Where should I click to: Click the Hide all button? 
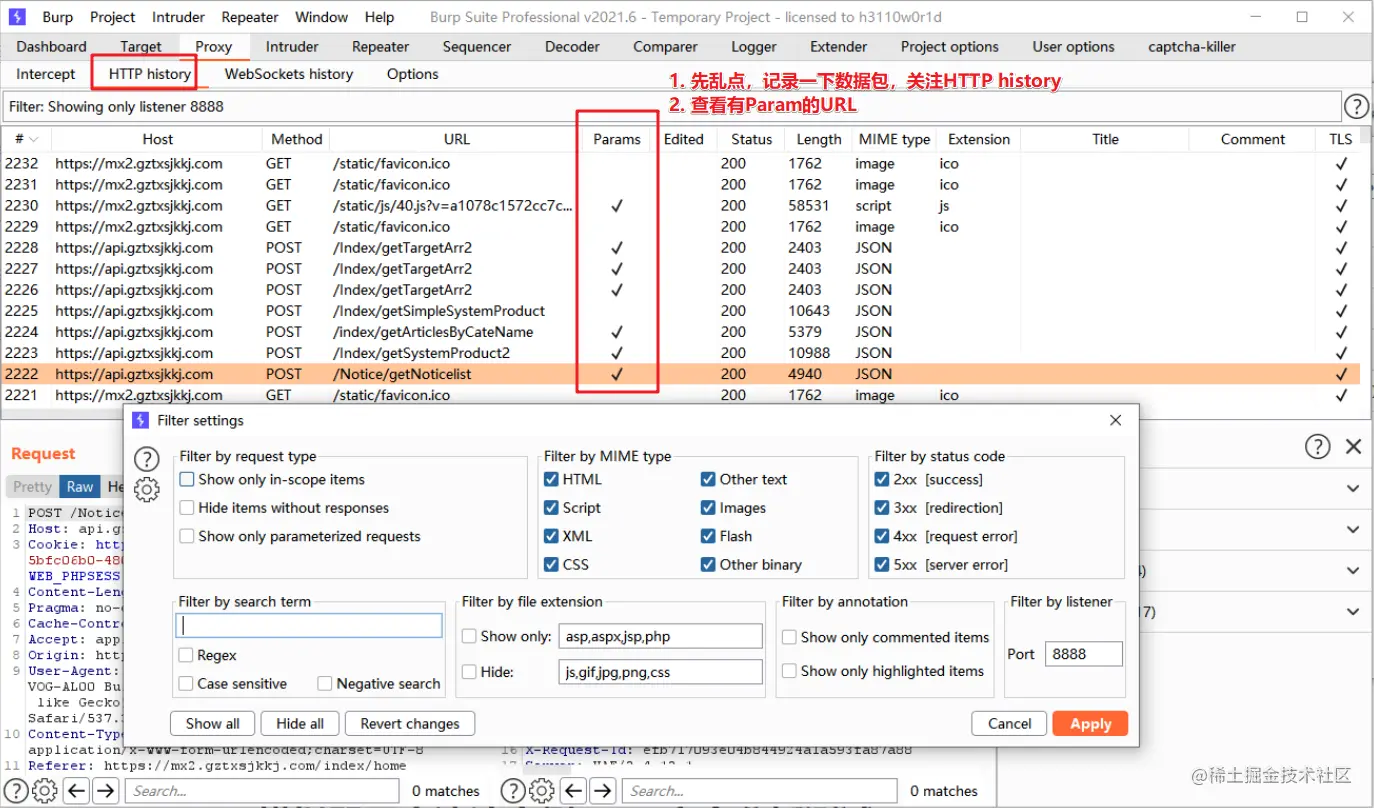(300, 724)
